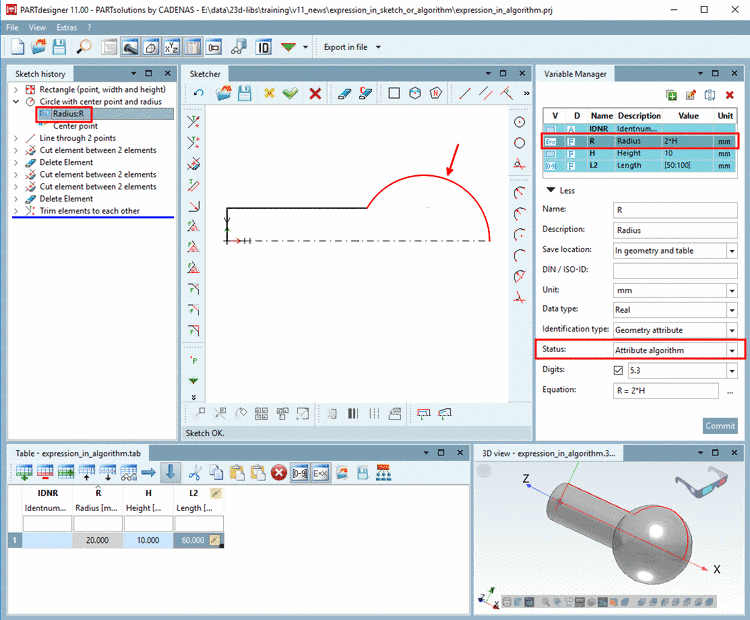Click the New file icon in main toolbar
This screenshot has width=750, height=620.
[18, 47]
